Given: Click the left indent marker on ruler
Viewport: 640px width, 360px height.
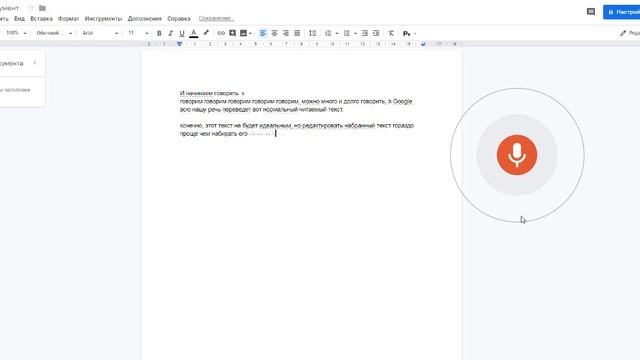Looking at the screenshot, I should point(179,44).
